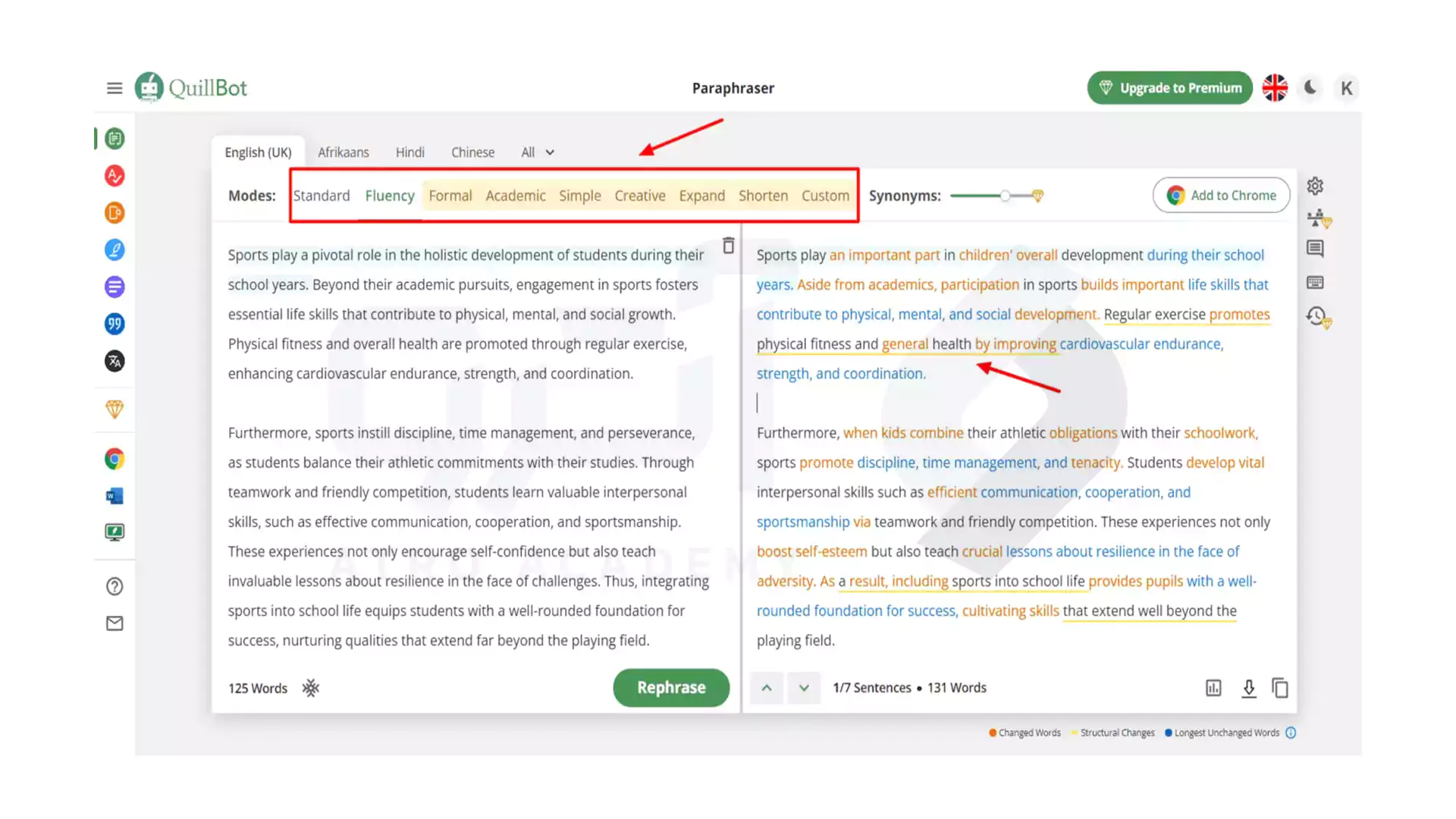Image resolution: width=1456 pixels, height=819 pixels.
Task: Switch to the Afrikaans language tab
Action: pyautogui.click(x=344, y=152)
